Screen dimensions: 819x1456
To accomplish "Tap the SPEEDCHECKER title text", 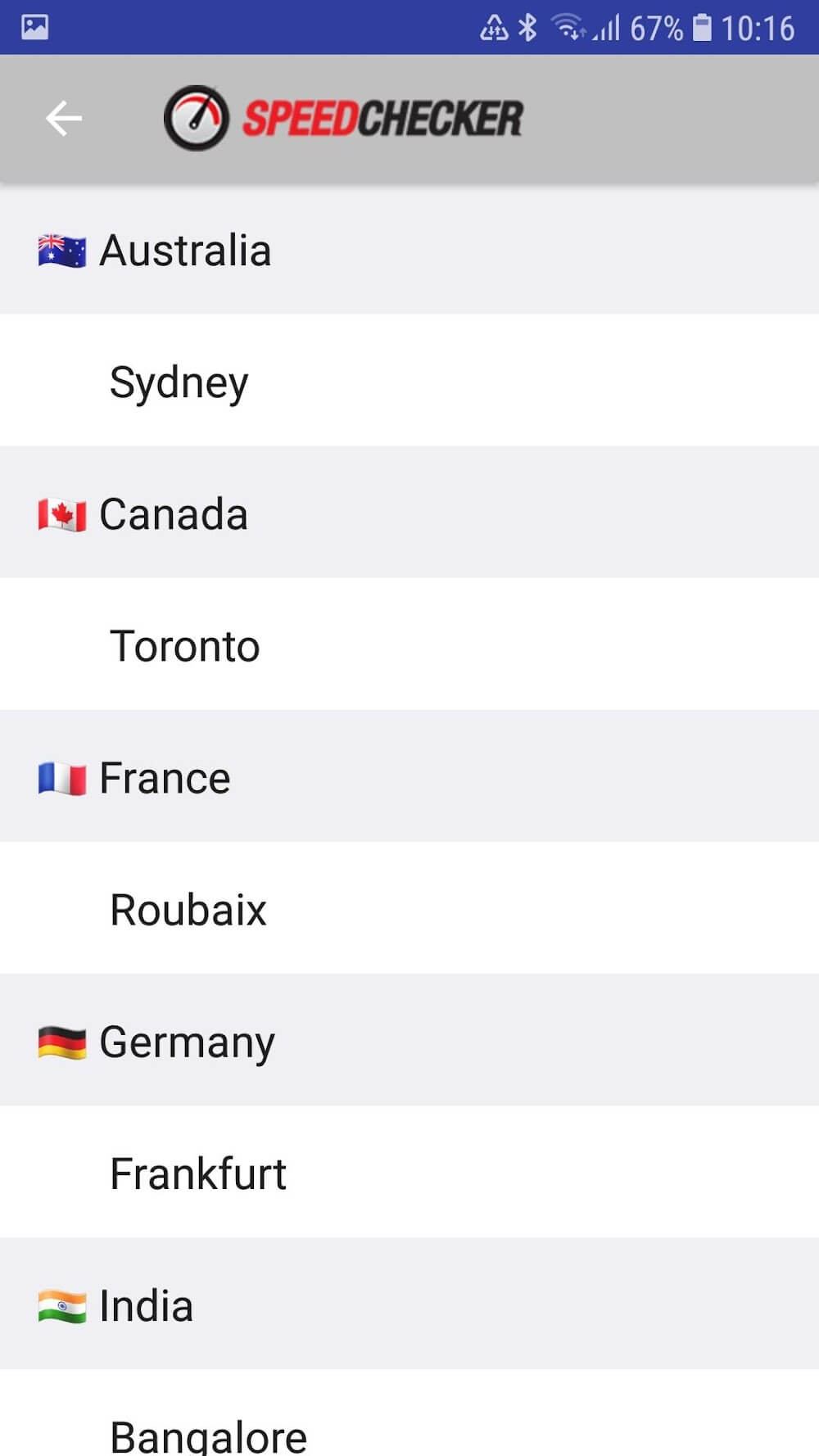I will tap(382, 118).
